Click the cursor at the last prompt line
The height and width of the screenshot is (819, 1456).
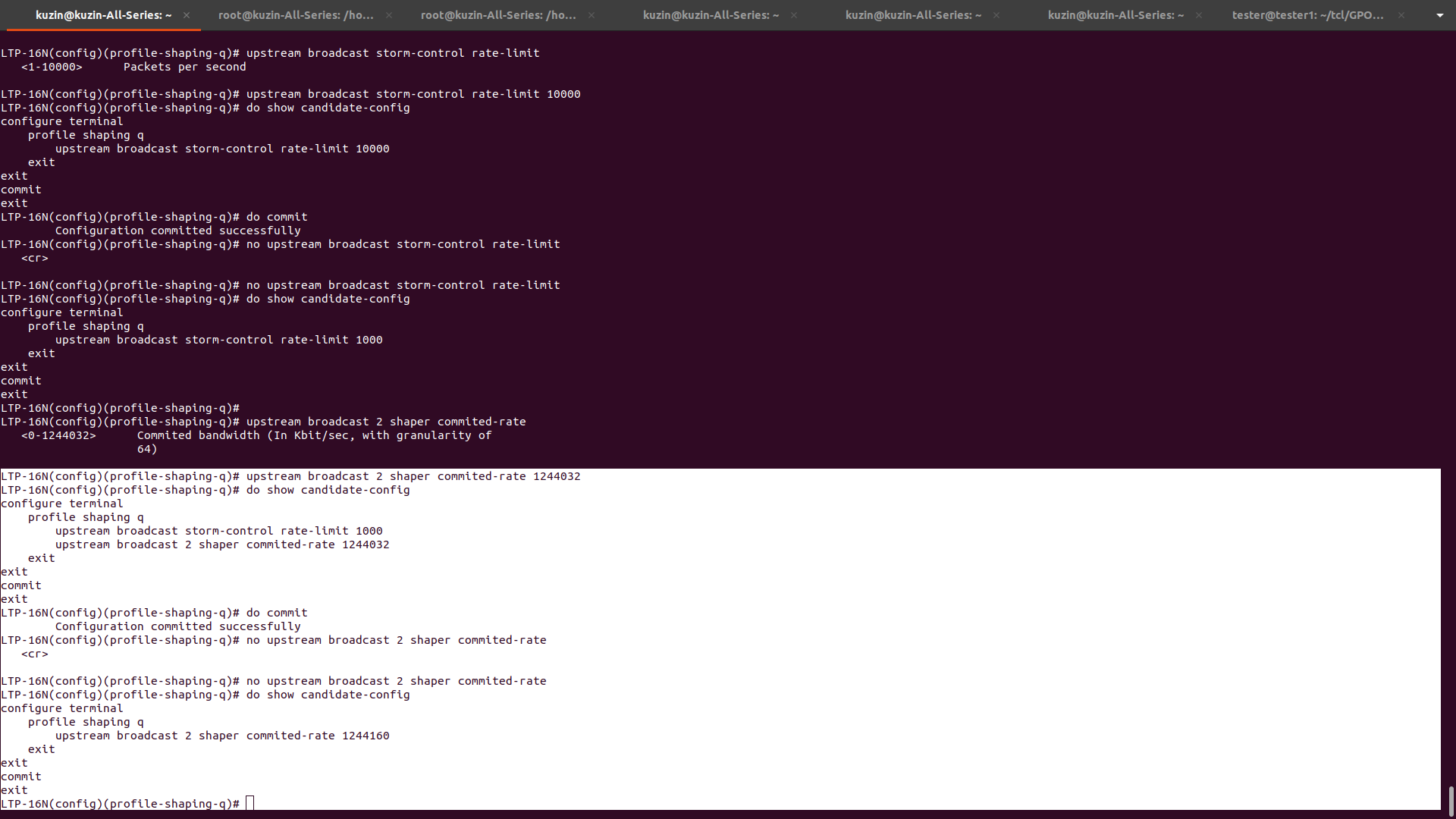[x=250, y=804]
